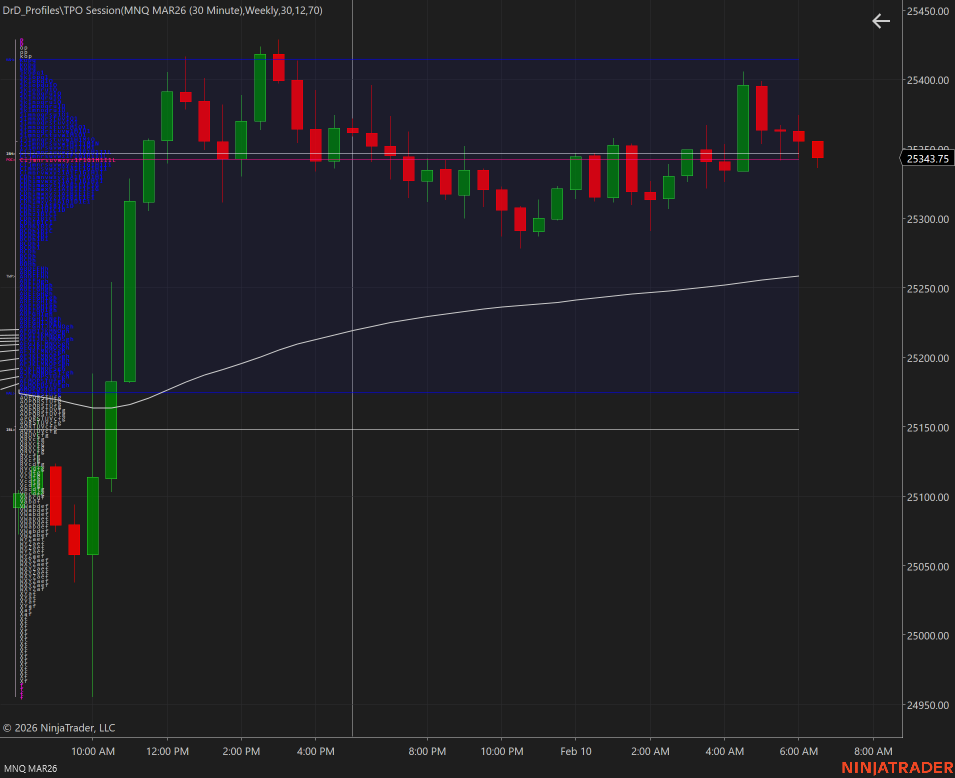The height and width of the screenshot is (778, 955).
Task: Click the tall green candle at 4:30 AM
Action: tap(743, 128)
